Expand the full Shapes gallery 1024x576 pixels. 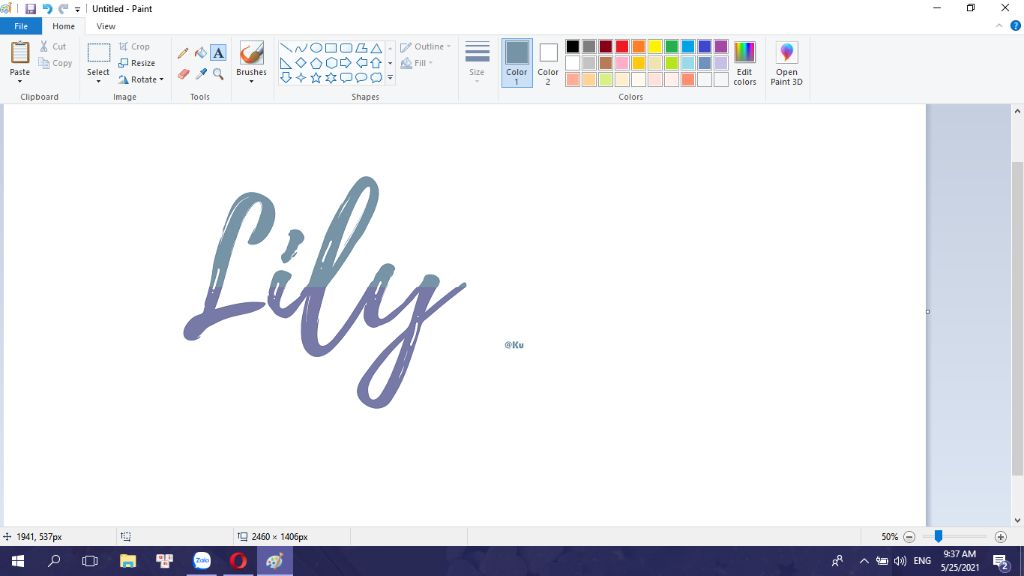point(390,78)
